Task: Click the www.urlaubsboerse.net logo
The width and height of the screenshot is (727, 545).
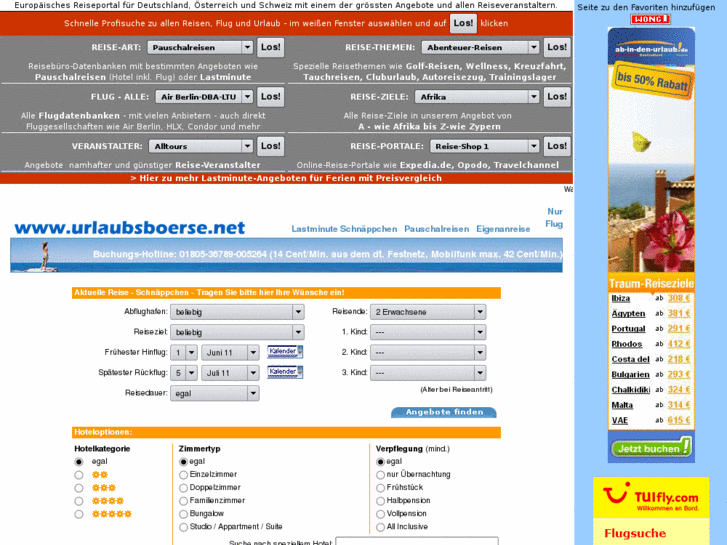Action: click(129, 228)
